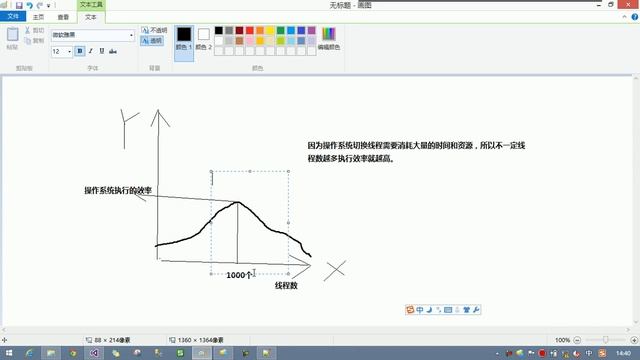Screen dimensions: 640x360
Task: Click the '1360 × 1364像素' canvas size readout
Action: [x=200, y=340]
